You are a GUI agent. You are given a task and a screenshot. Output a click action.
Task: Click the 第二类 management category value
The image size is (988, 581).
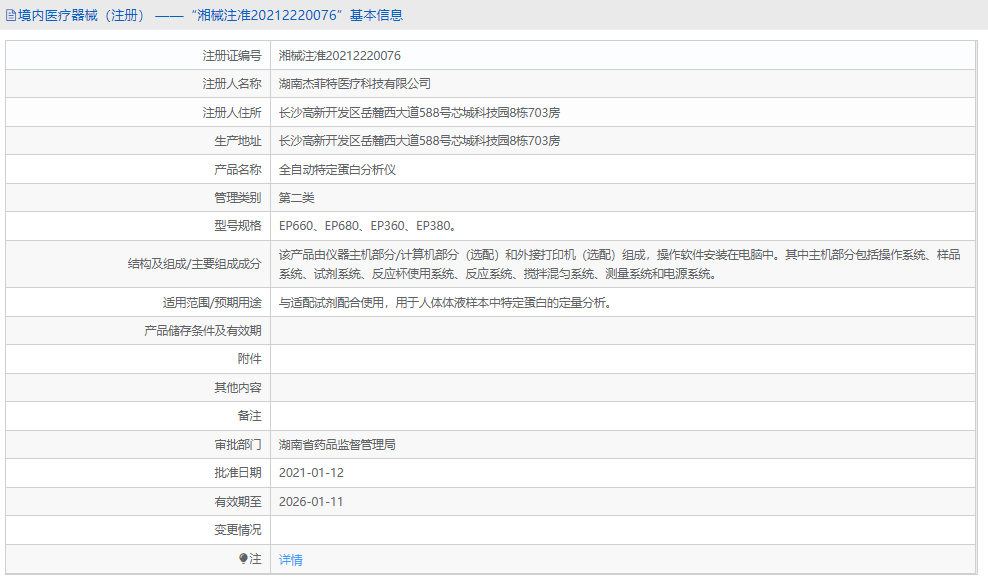pyautogui.click(x=296, y=198)
